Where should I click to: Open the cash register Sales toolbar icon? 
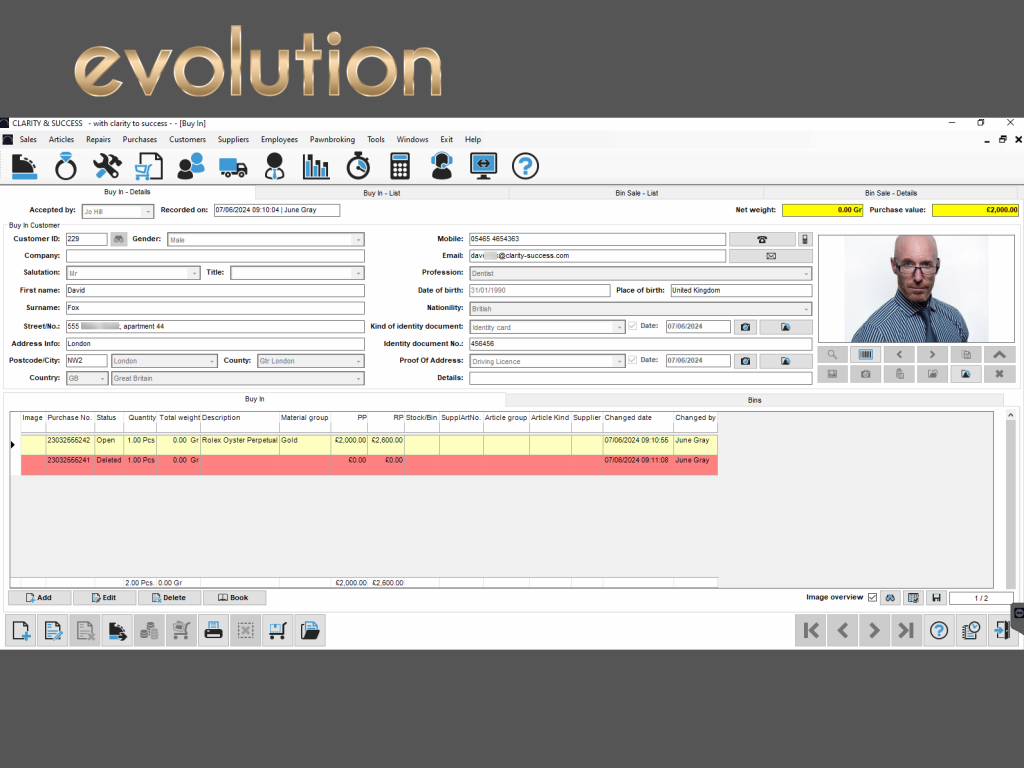[x=24, y=166]
